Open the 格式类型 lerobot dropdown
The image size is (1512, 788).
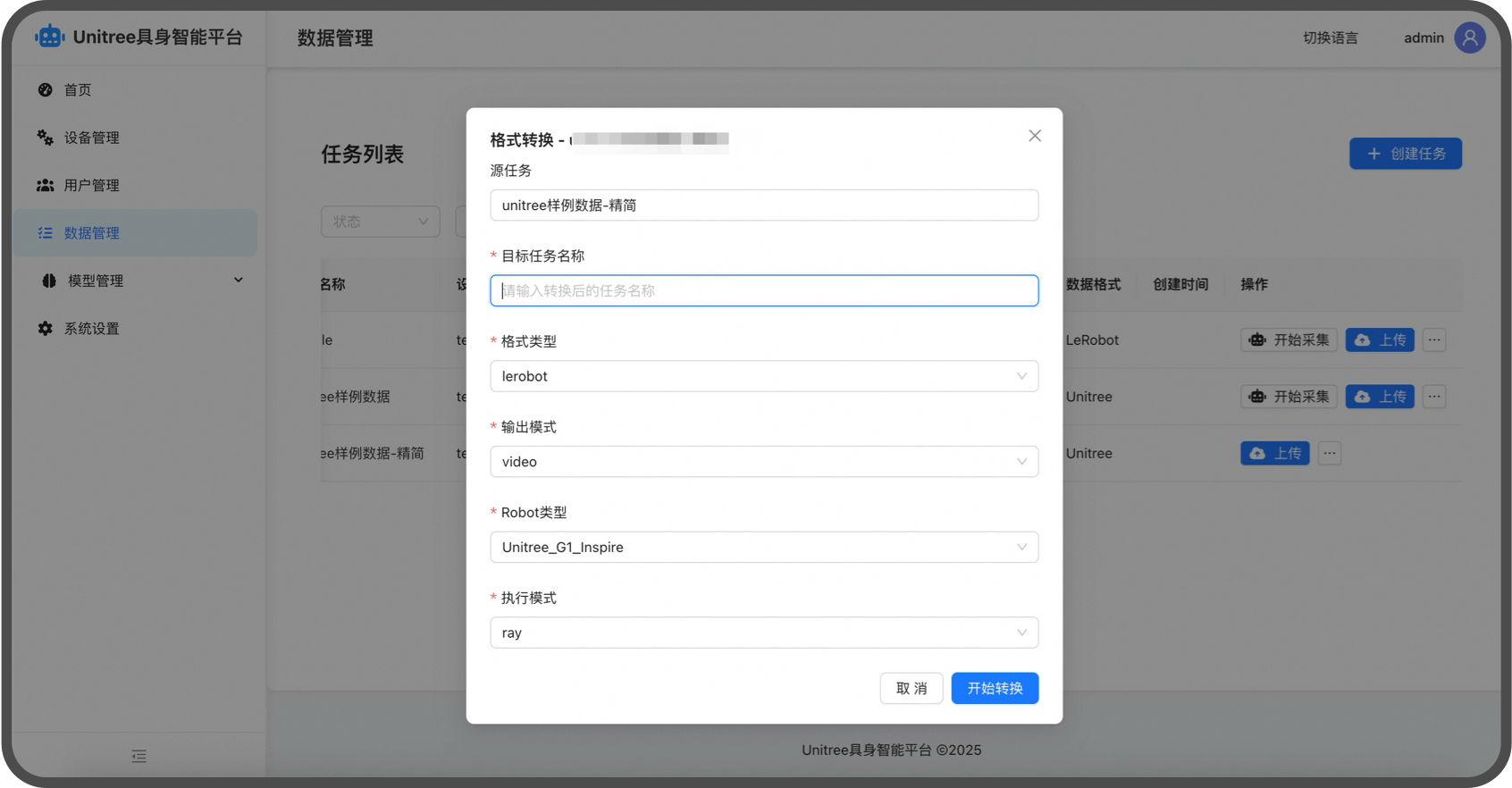(764, 376)
